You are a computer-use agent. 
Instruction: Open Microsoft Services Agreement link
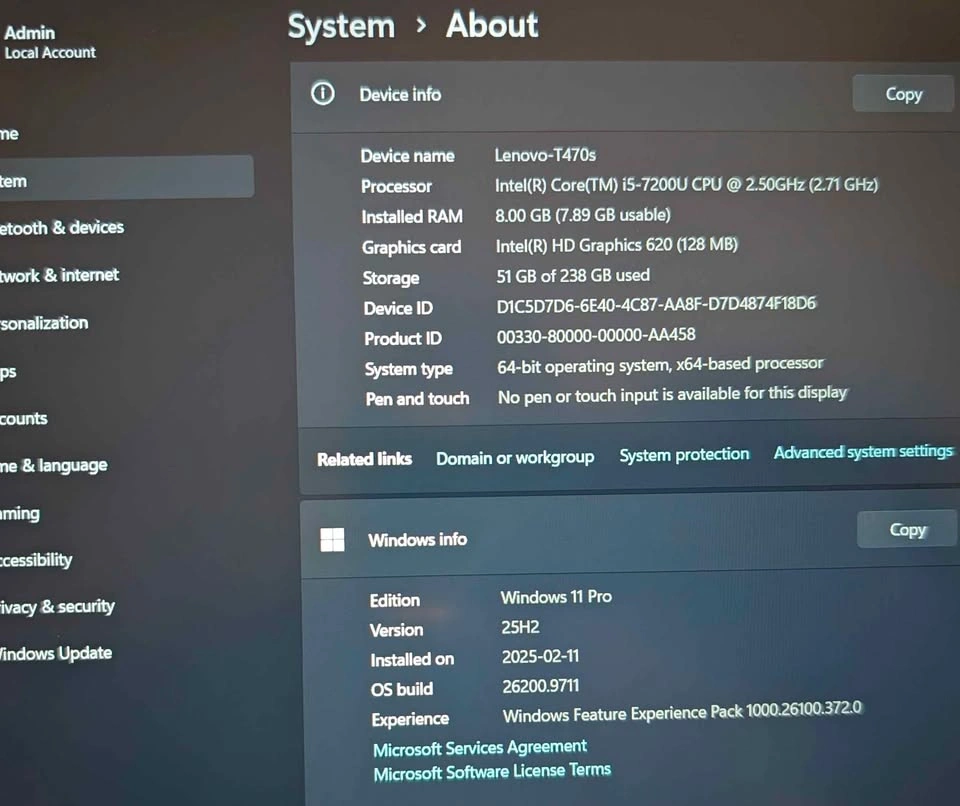coord(480,748)
